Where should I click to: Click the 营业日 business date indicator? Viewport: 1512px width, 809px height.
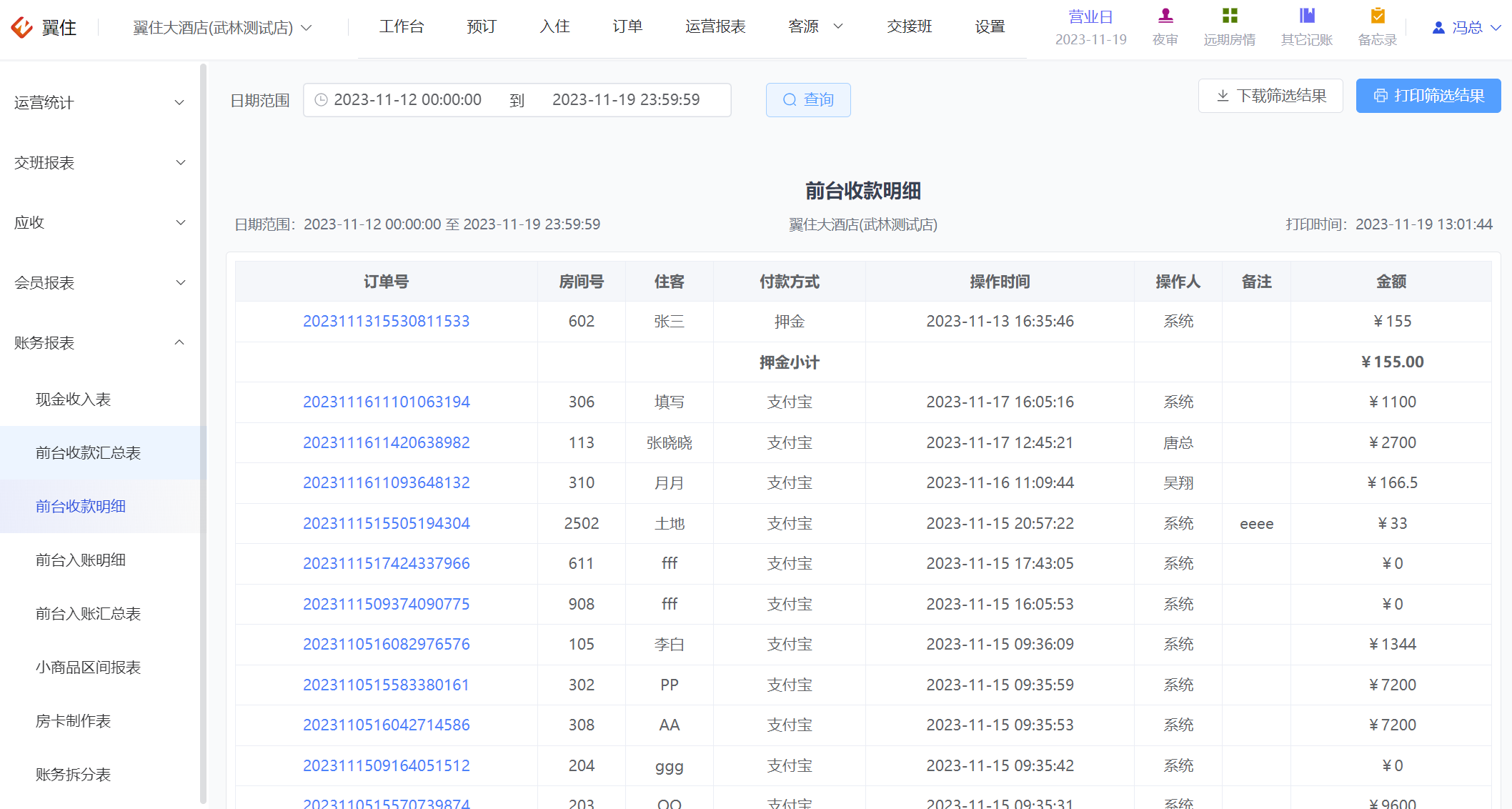1090,27
